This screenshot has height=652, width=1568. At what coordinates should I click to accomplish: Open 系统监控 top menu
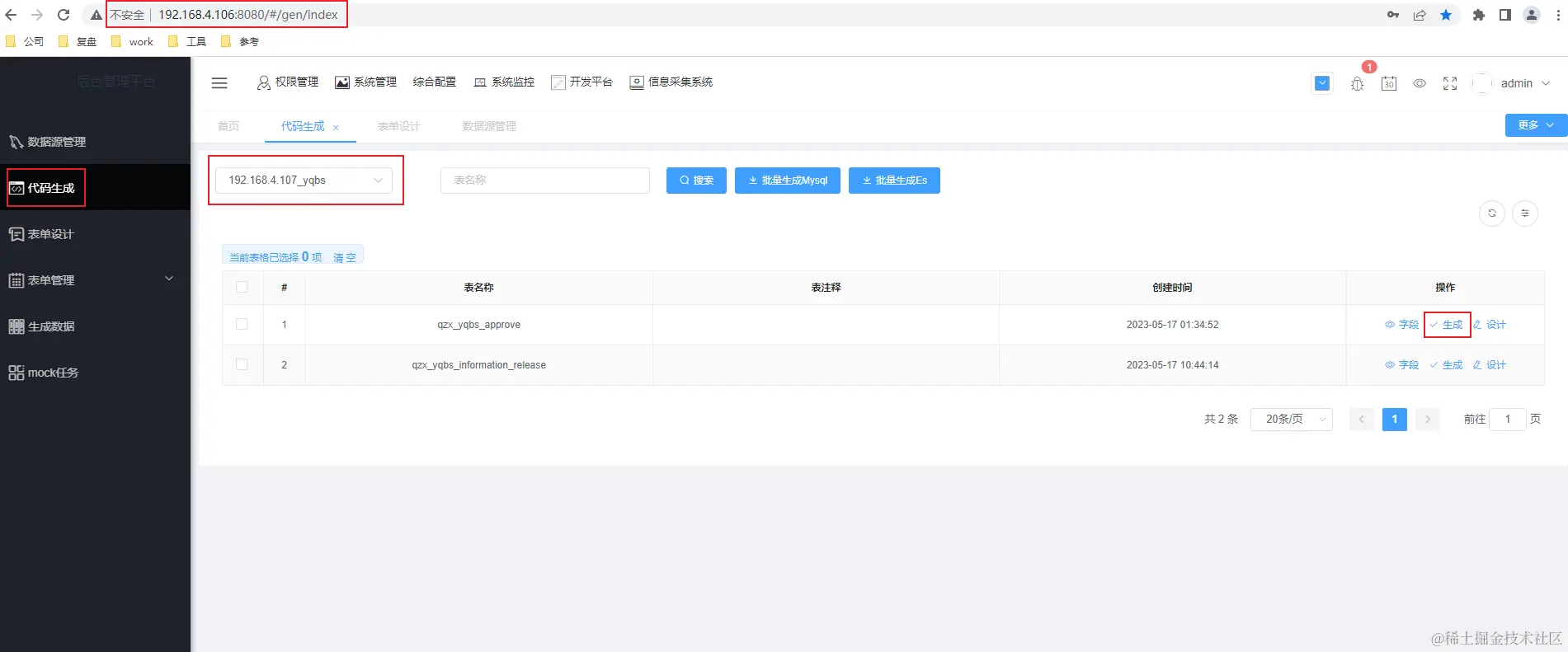[x=504, y=82]
